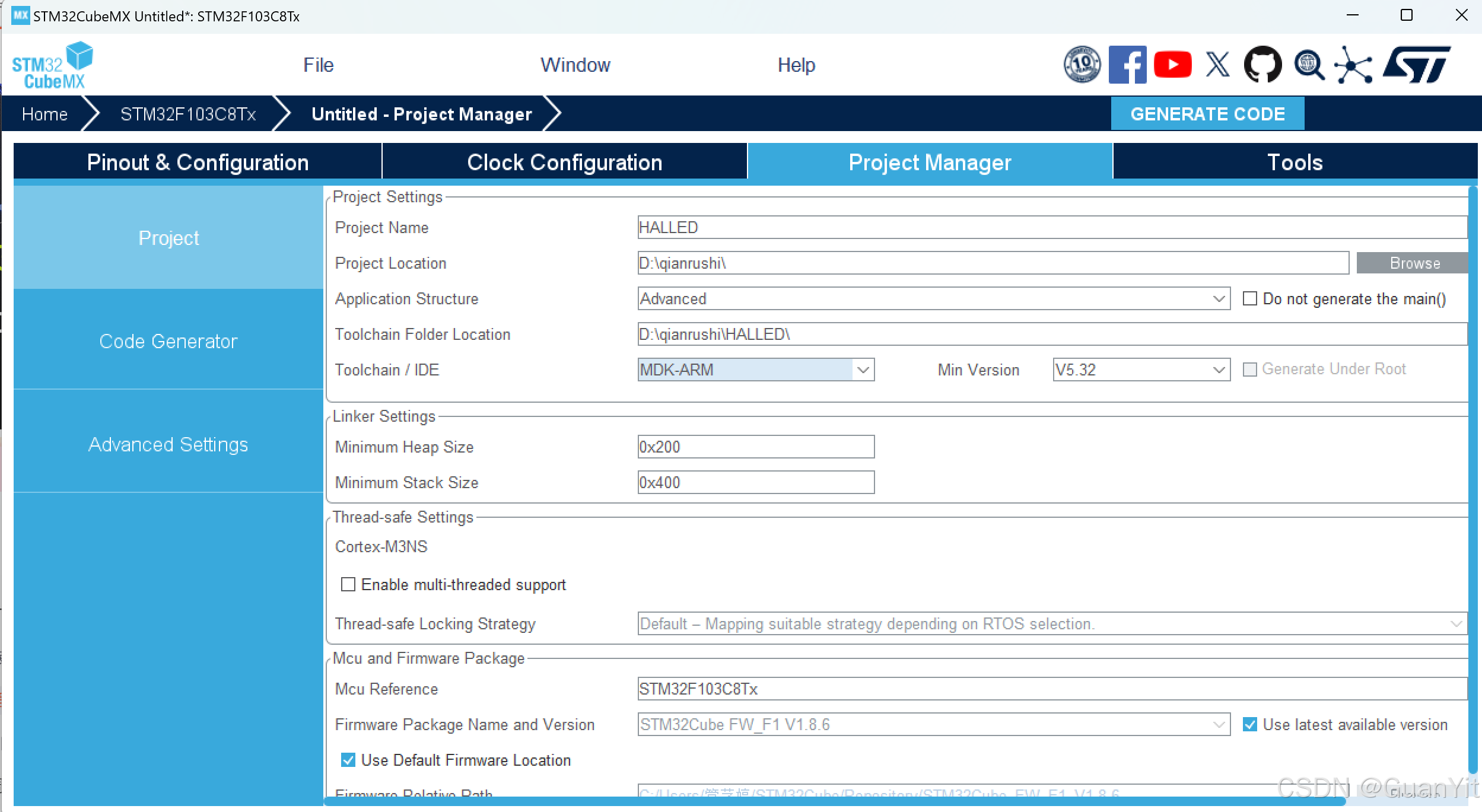Uncheck Use Default Firmware Location

click(x=348, y=760)
